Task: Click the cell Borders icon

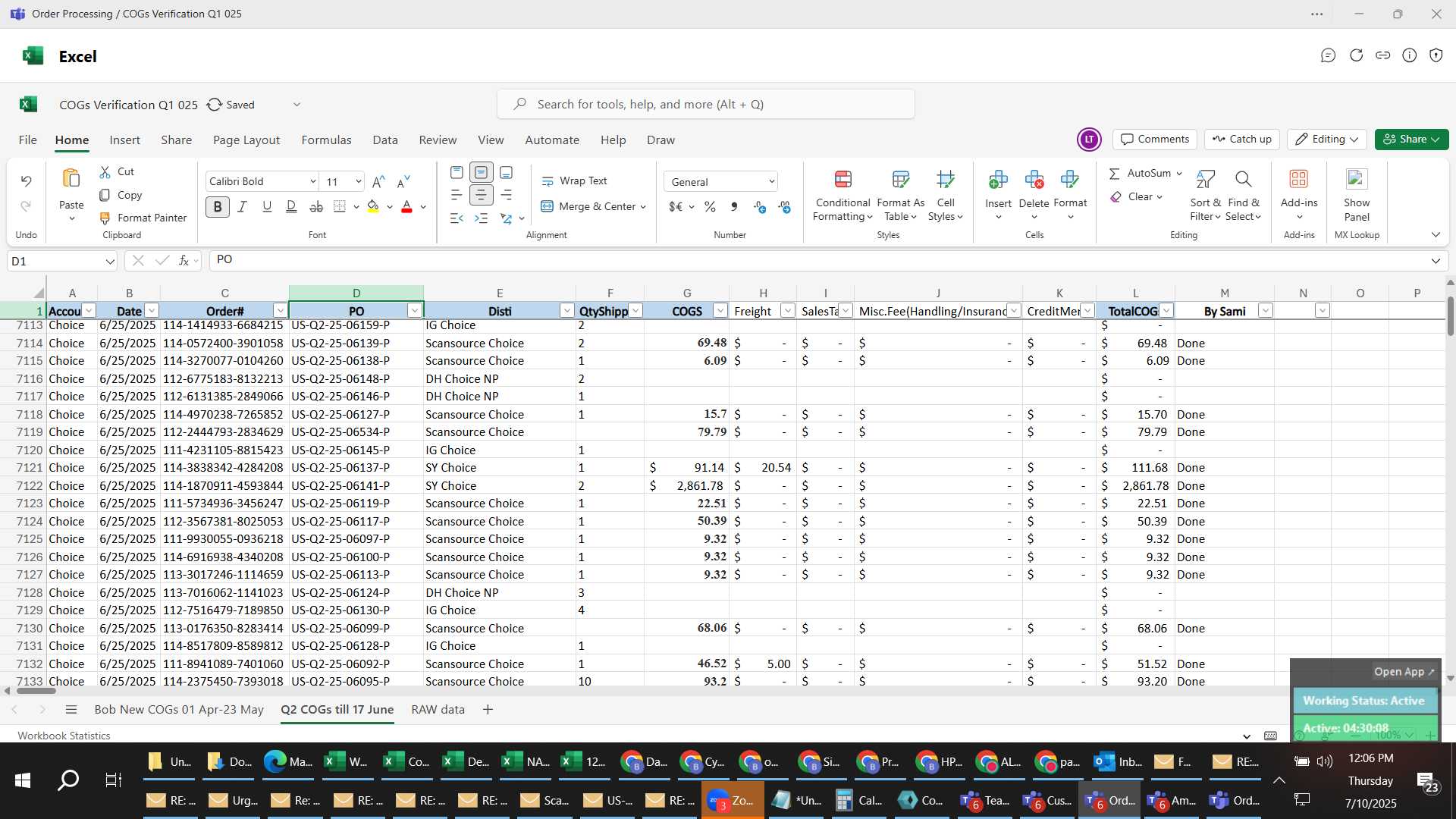Action: tap(340, 206)
